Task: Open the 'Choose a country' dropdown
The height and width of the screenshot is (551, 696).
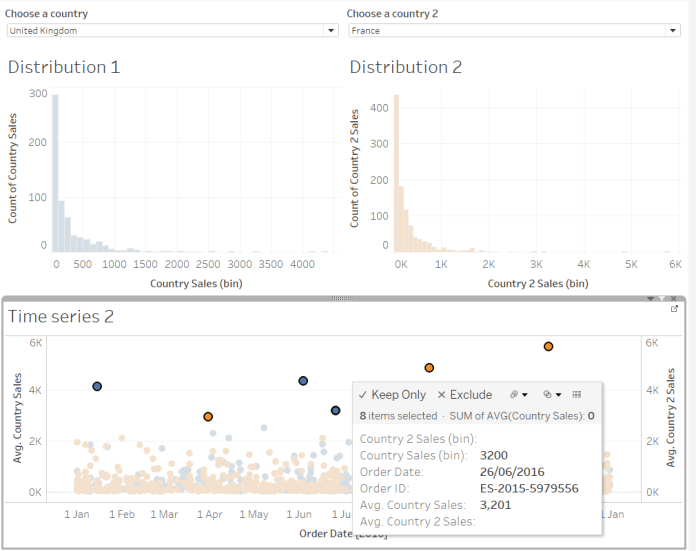Action: 172,31
